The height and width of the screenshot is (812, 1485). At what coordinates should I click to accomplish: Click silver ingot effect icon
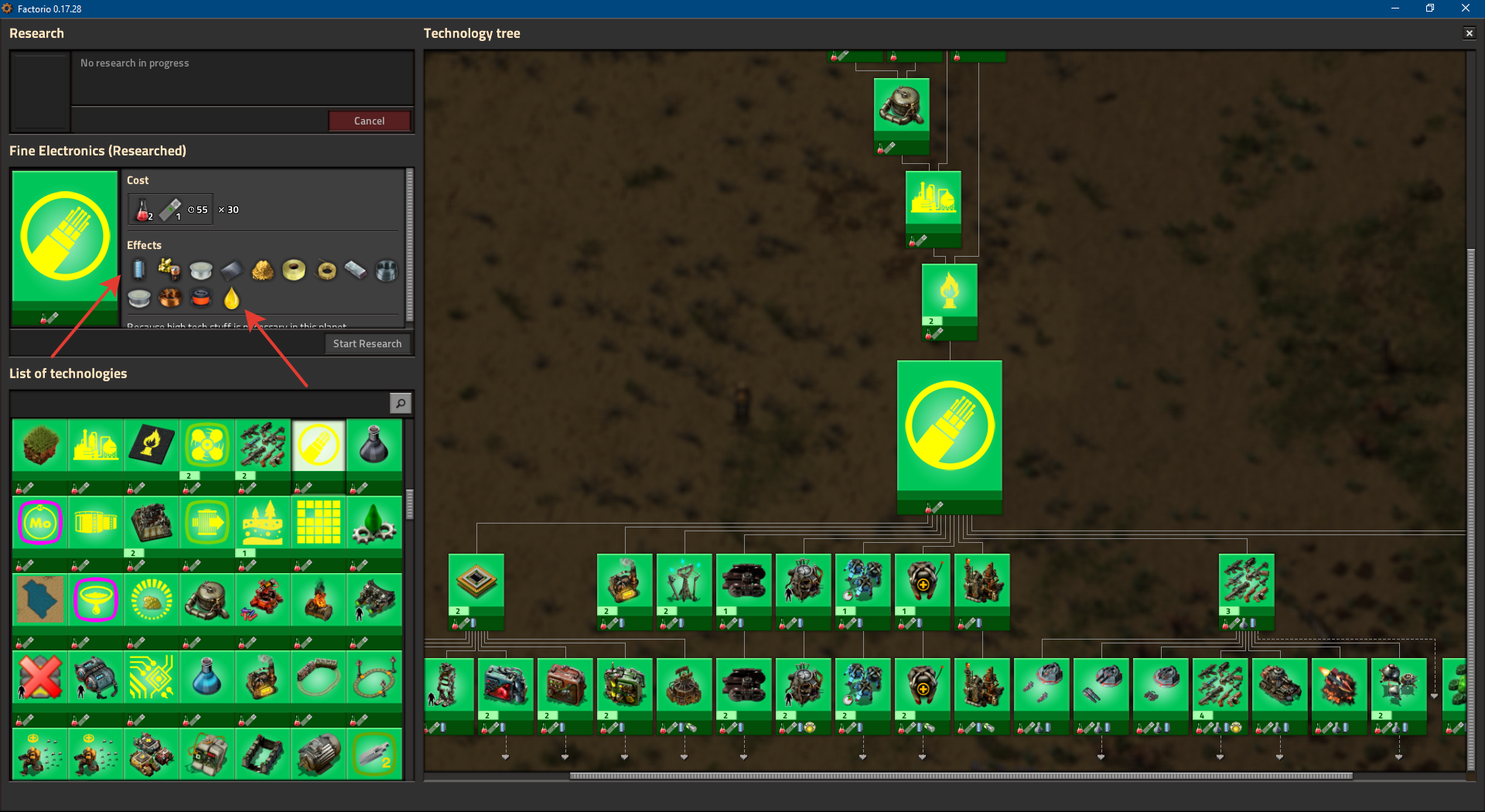[356, 270]
